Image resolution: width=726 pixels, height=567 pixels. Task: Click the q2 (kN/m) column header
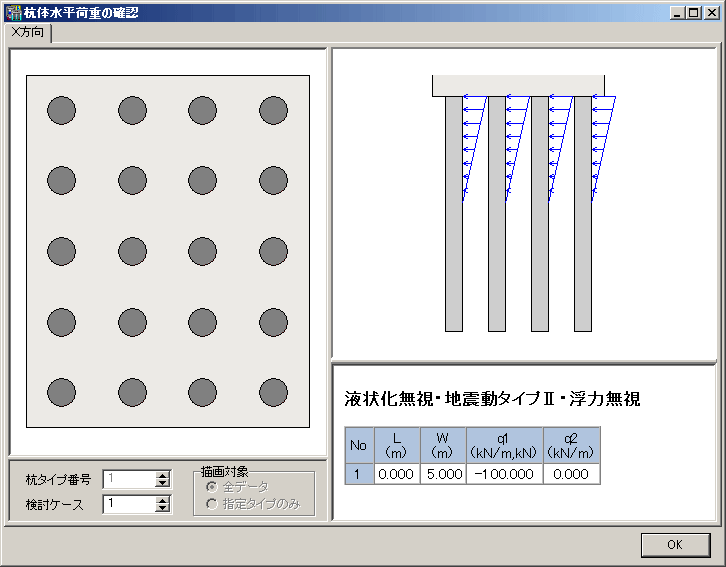tap(571, 445)
